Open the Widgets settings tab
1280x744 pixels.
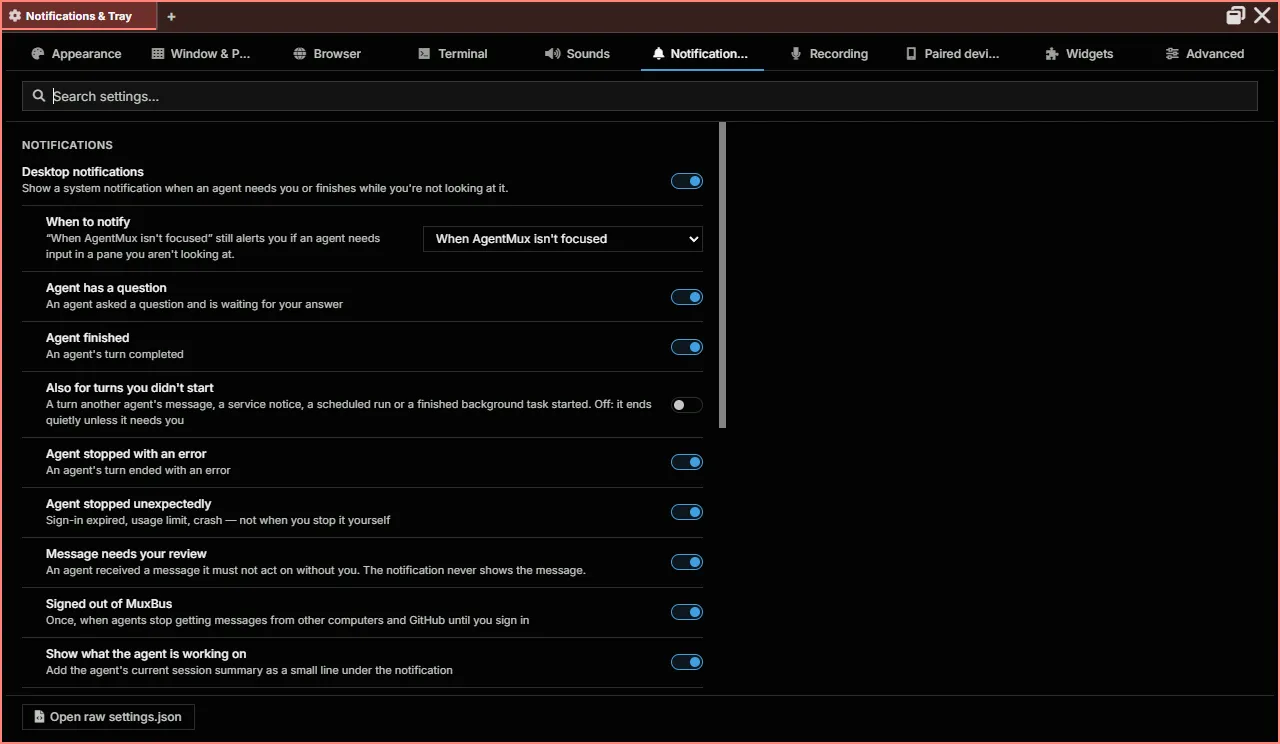[x=1079, y=54]
